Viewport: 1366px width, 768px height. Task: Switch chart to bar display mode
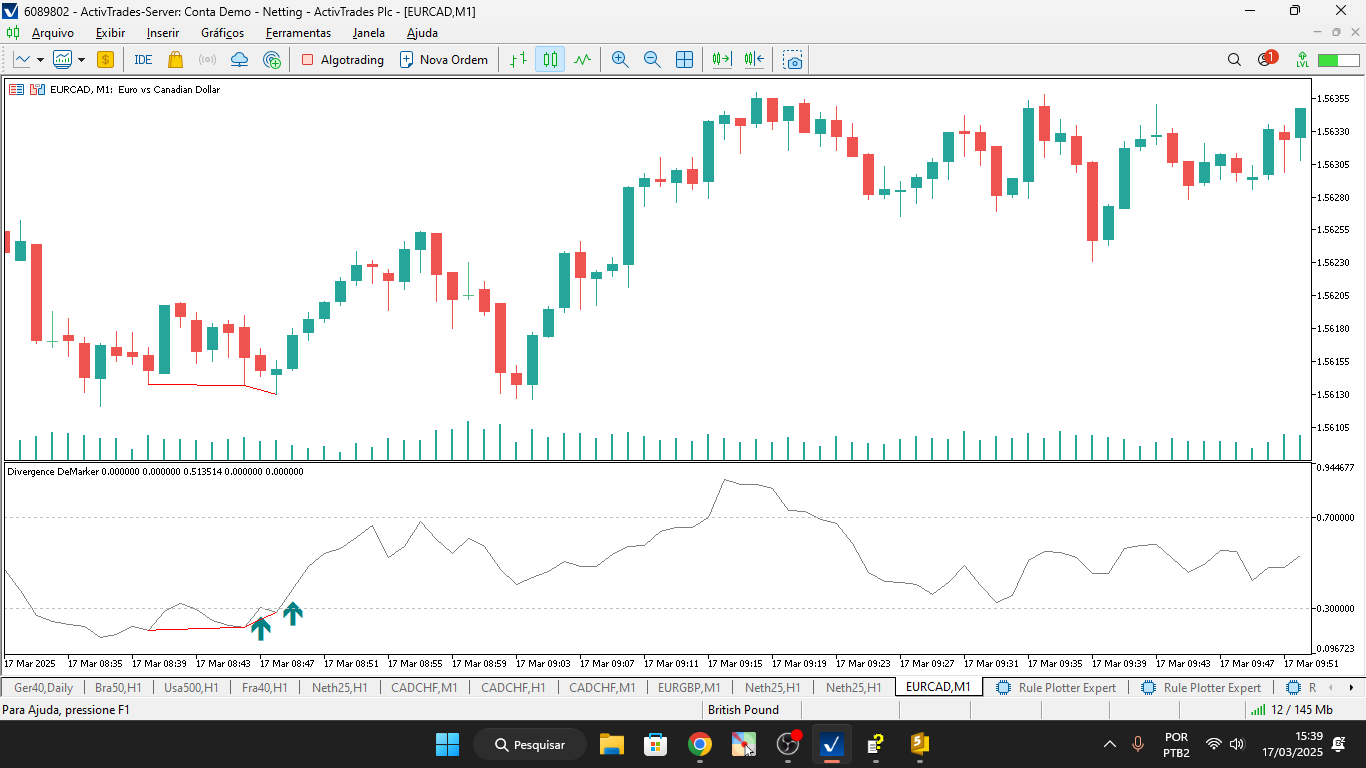coord(519,59)
